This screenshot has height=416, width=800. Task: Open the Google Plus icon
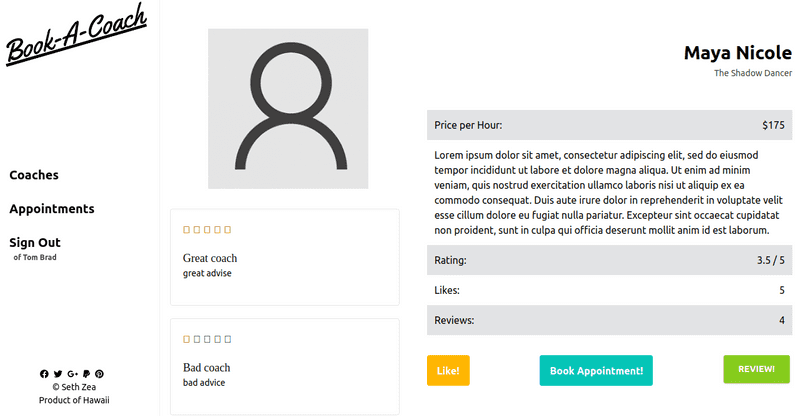72,374
